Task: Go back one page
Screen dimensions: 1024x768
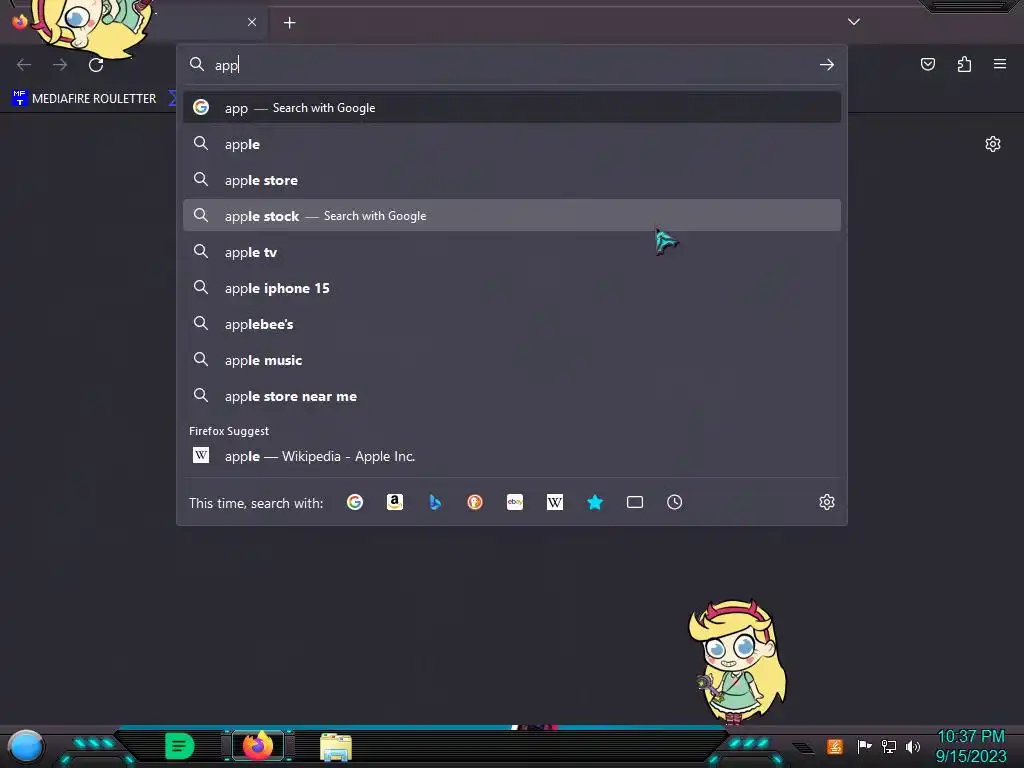Action: 24,65
